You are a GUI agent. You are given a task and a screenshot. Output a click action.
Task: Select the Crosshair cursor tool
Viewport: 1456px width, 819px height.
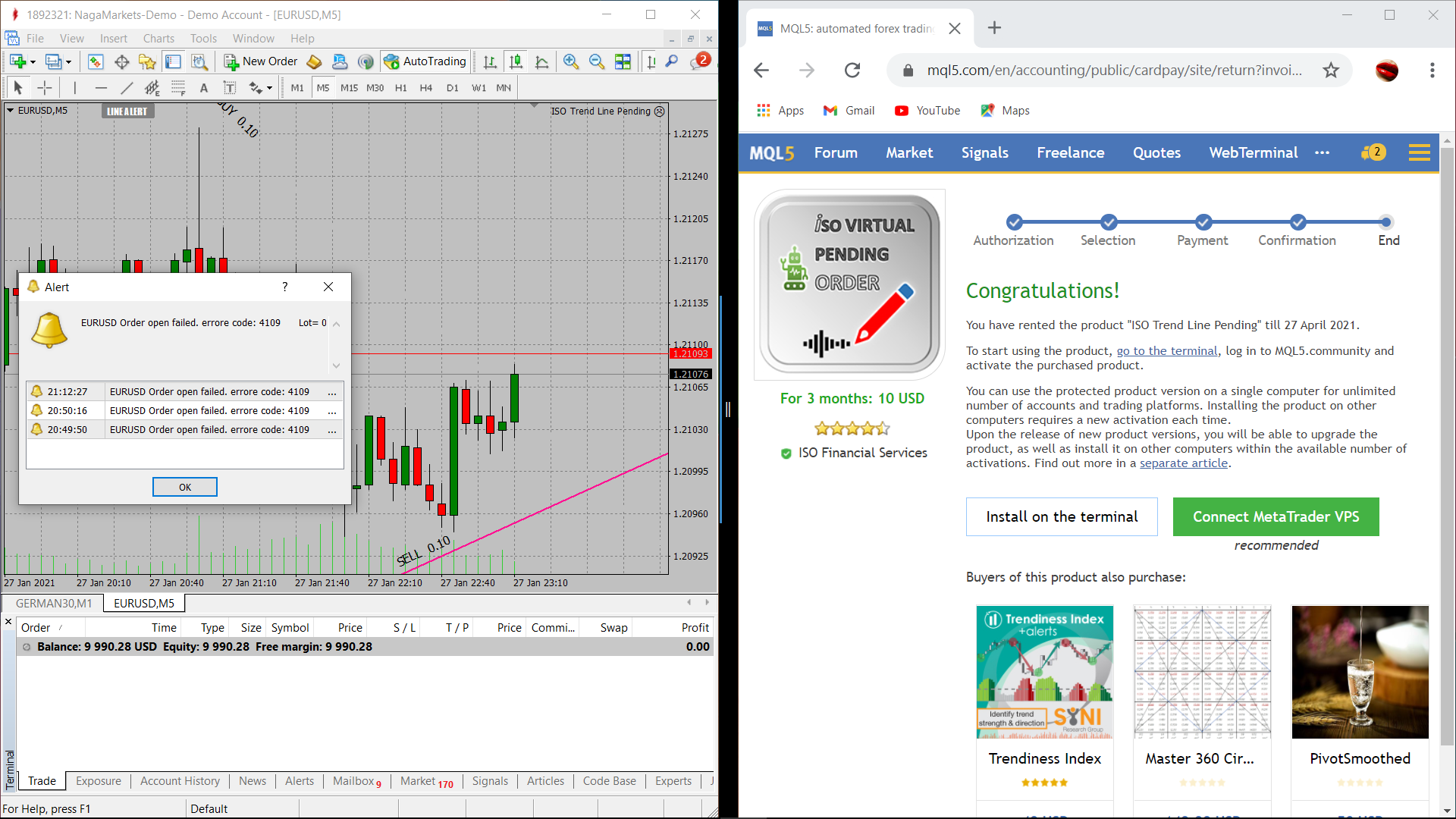coord(45,88)
